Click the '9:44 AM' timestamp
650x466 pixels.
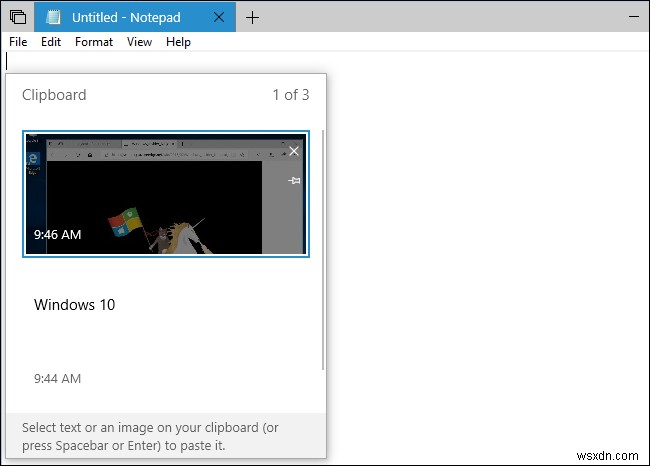(58, 379)
